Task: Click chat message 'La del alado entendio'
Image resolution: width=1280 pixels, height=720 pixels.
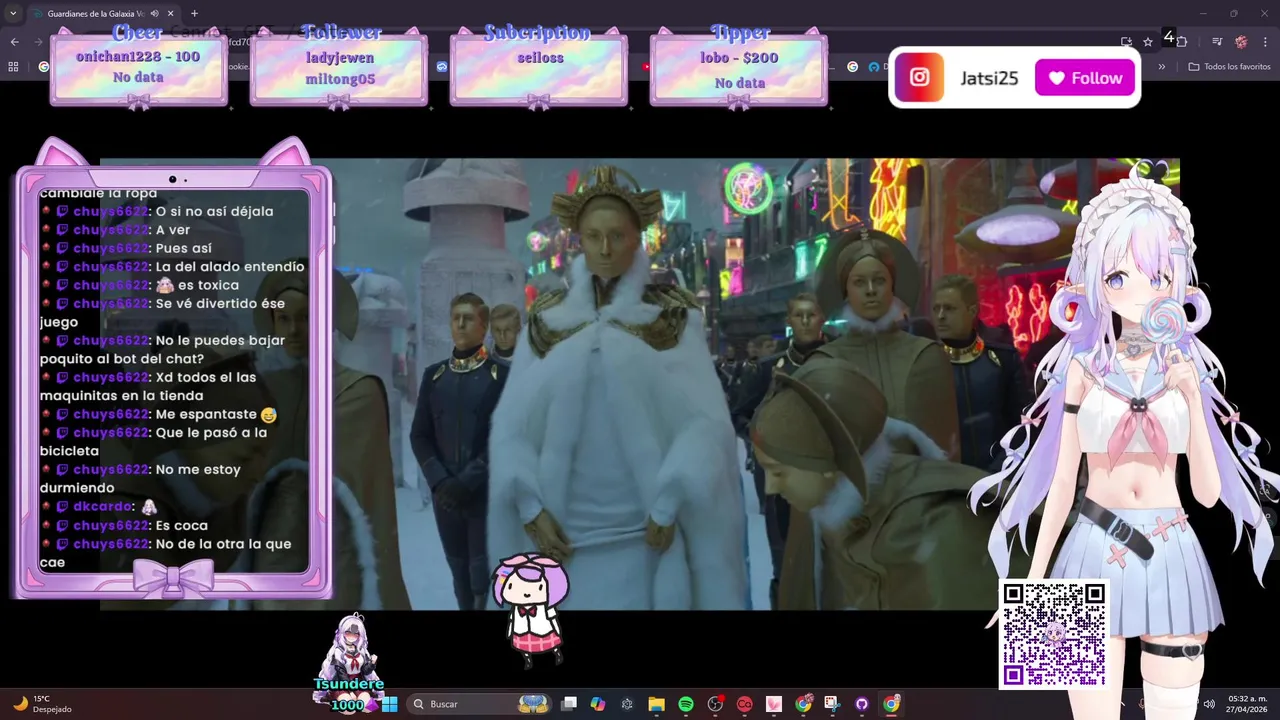Action: click(230, 266)
